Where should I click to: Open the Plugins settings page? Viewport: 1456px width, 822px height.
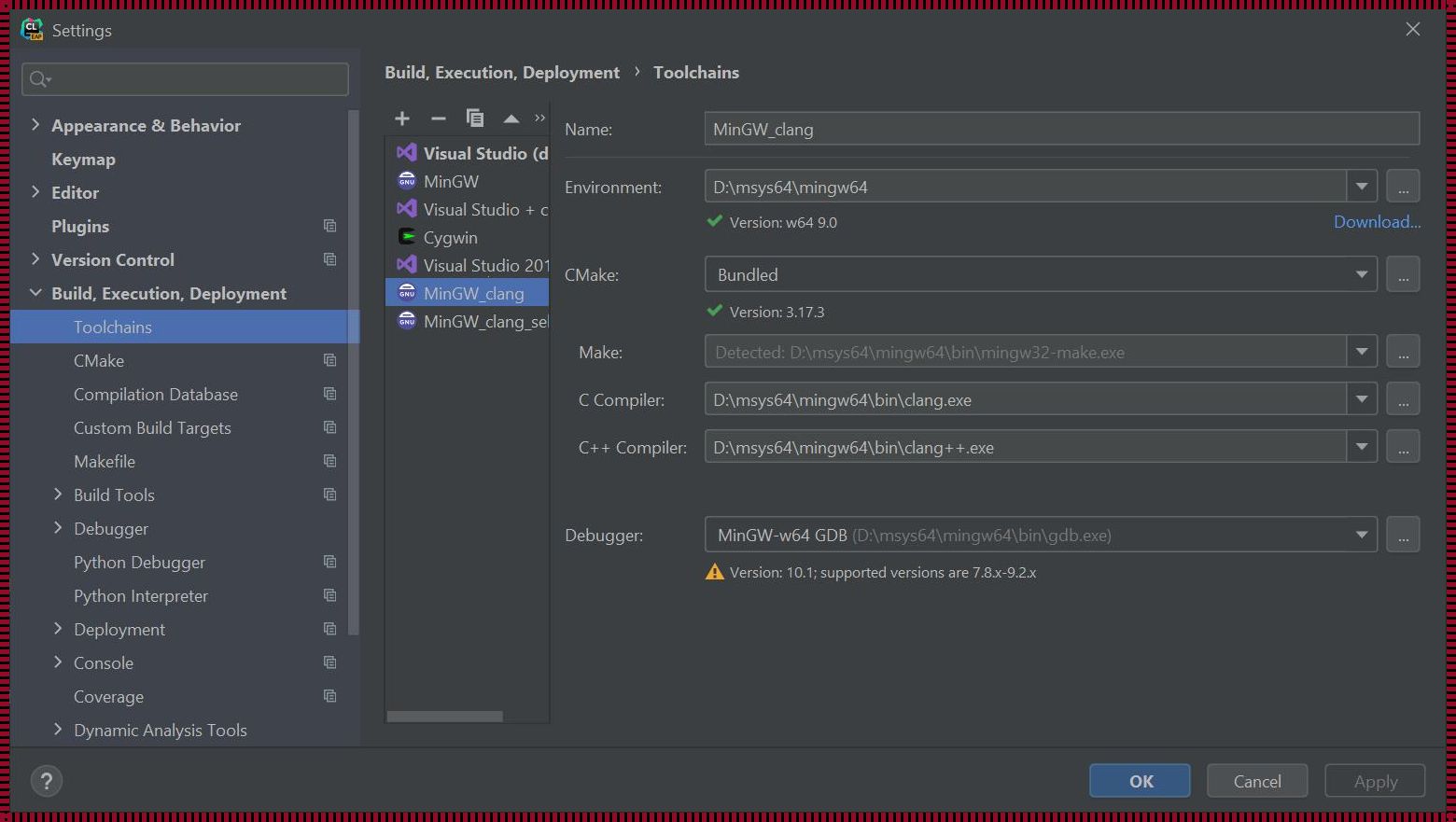click(x=80, y=226)
